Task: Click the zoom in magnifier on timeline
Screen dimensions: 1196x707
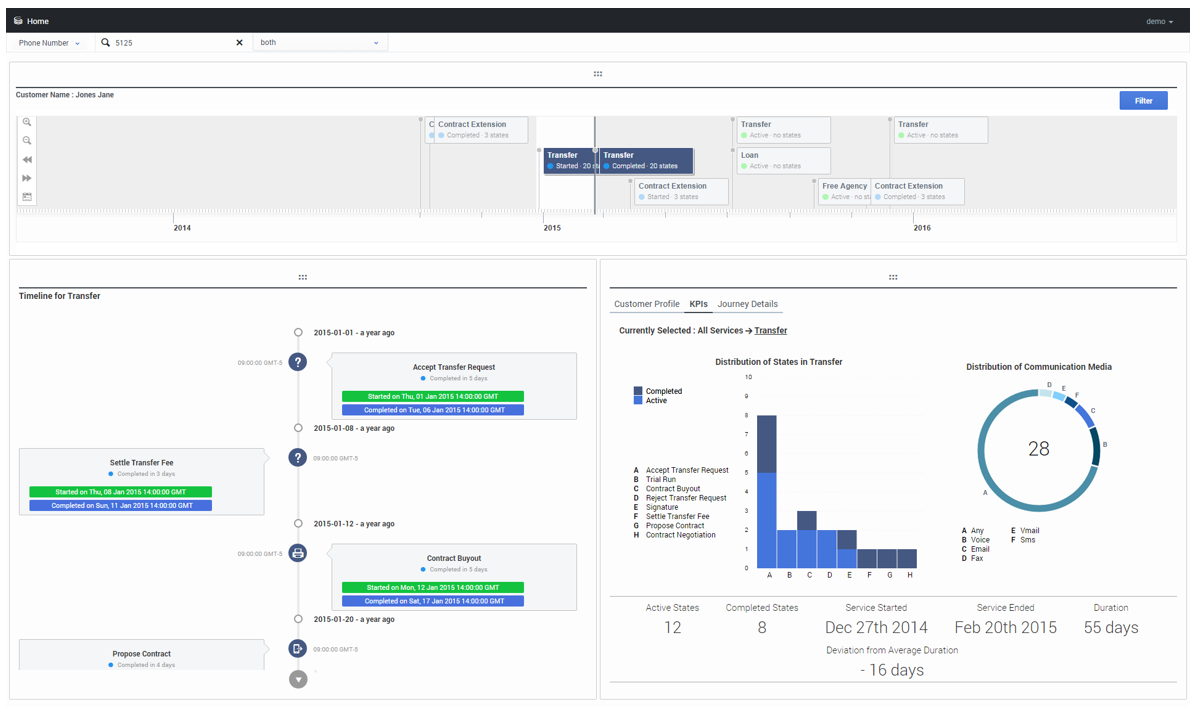Action: click(27, 123)
